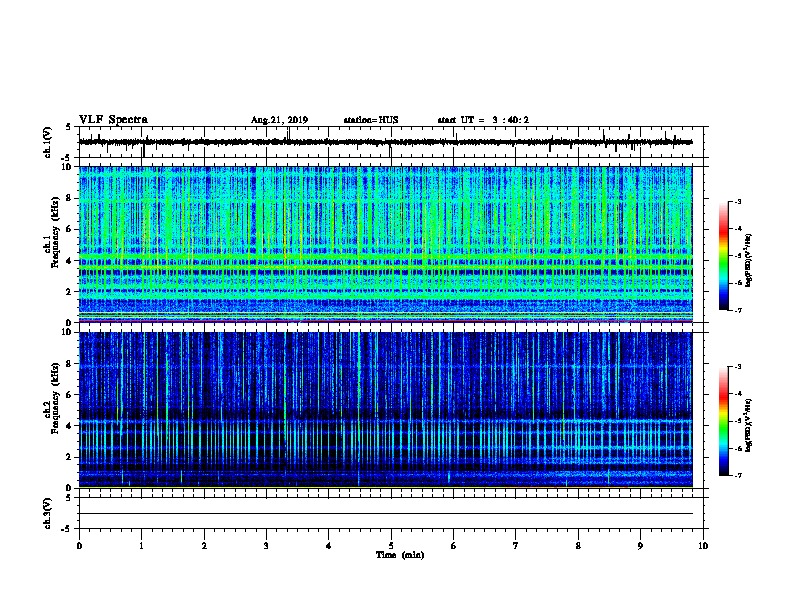Viewport: 792px width, 612px height.
Task: Click the ch.1 spectrogram color bar
Action: pos(723,256)
